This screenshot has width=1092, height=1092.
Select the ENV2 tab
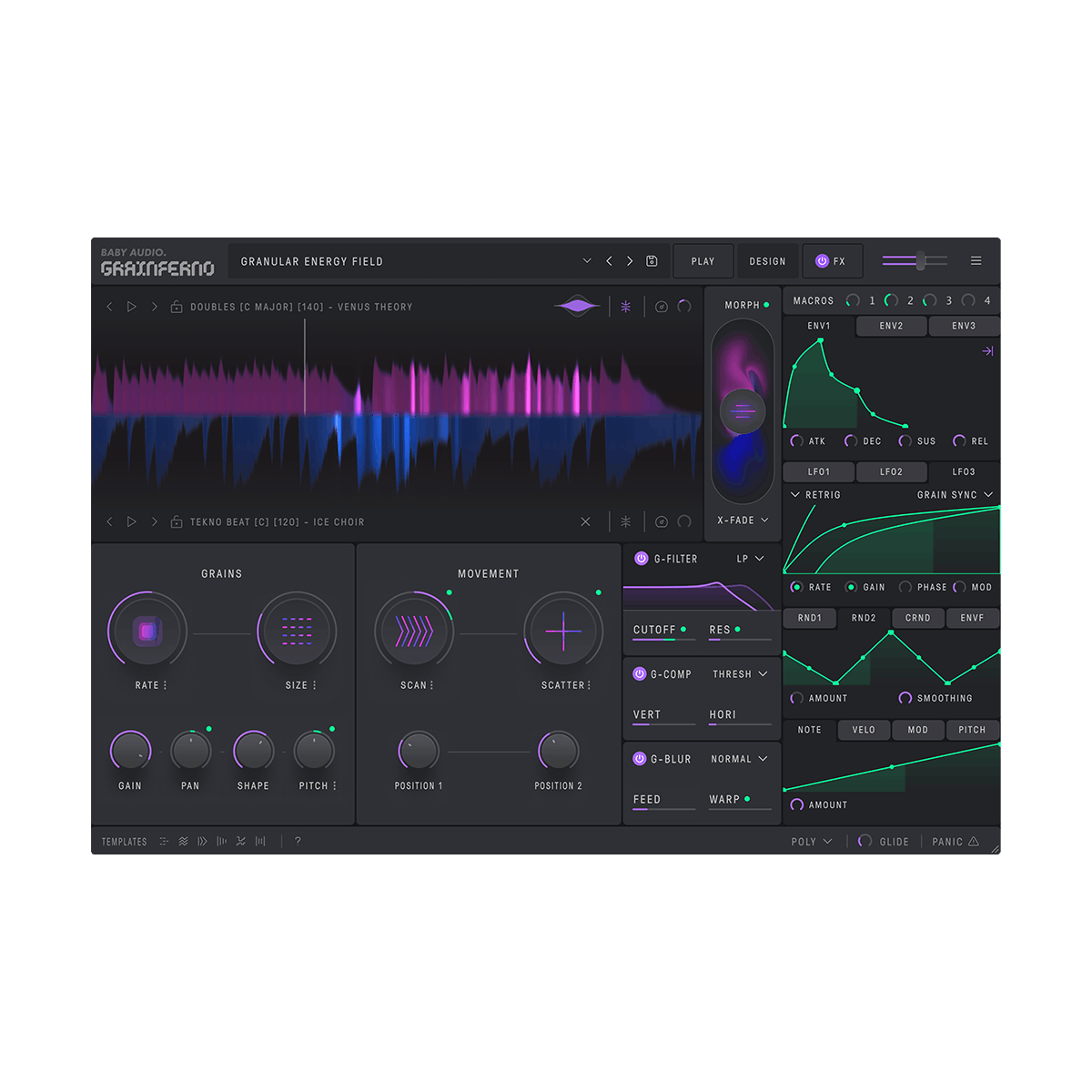coord(891,326)
